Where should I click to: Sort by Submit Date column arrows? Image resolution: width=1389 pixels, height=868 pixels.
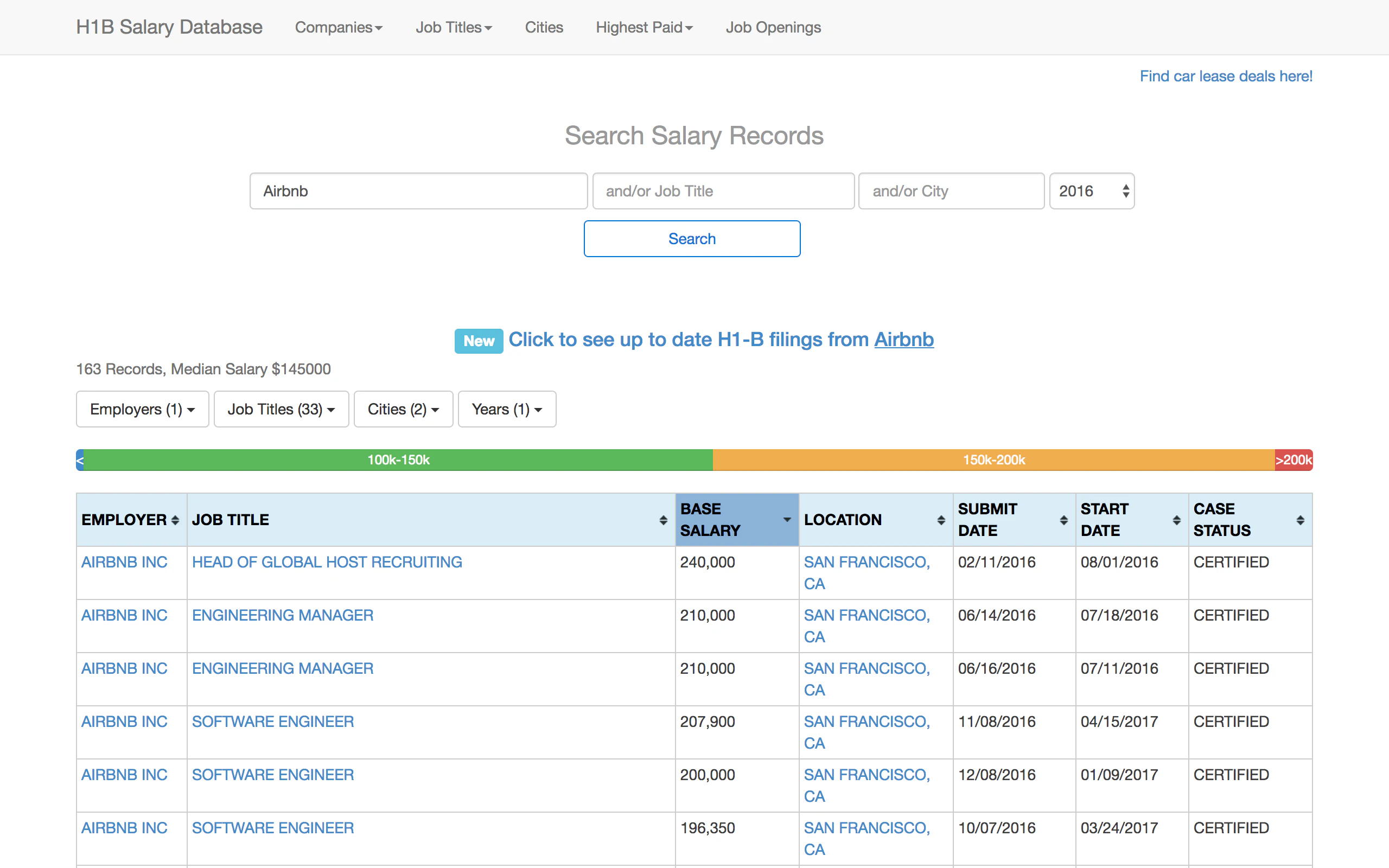click(1063, 520)
